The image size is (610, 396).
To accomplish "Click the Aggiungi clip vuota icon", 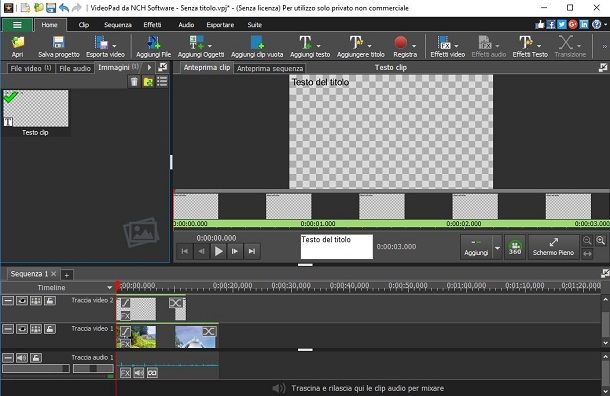I will 257,42.
